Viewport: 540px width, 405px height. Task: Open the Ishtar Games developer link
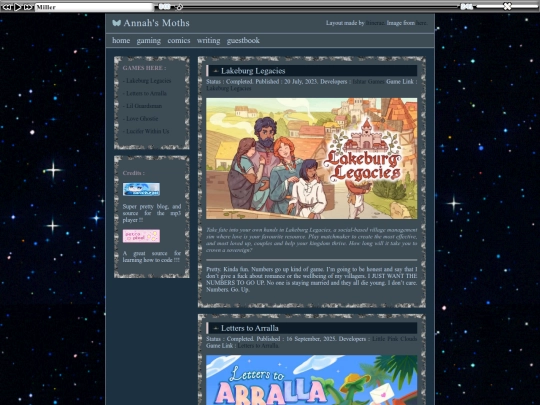pos(368,82)
